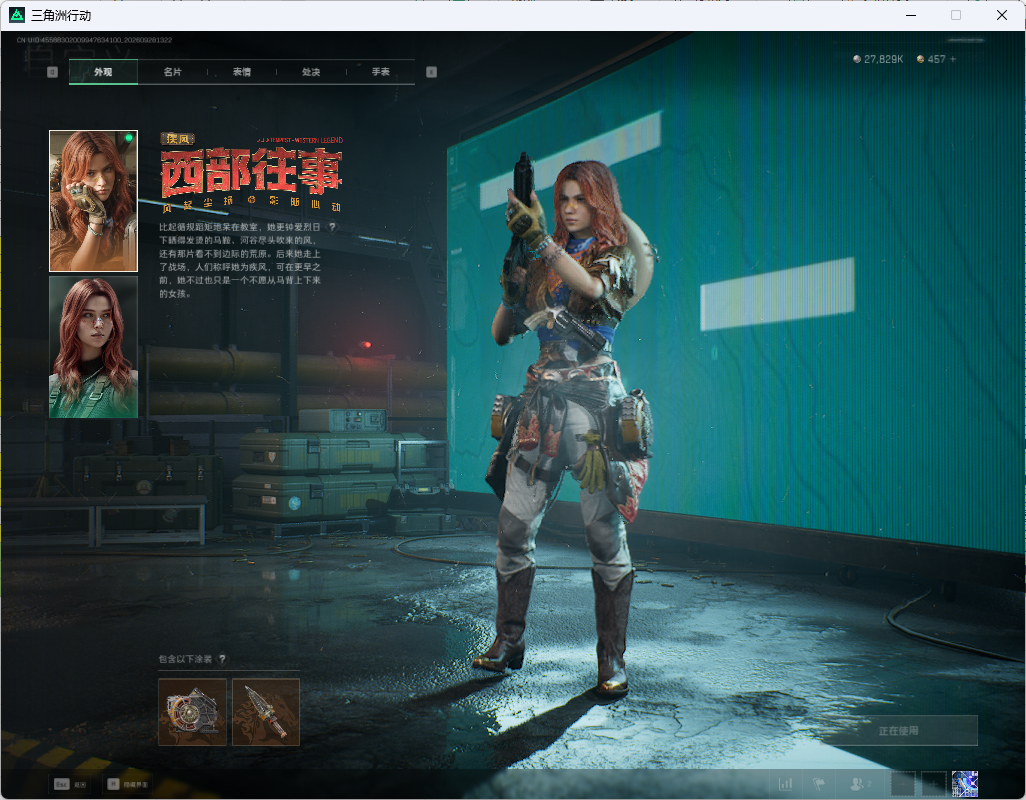Click the 疾风 operator name tag
Screen dimensions: 1026x800
pos(177,139)
